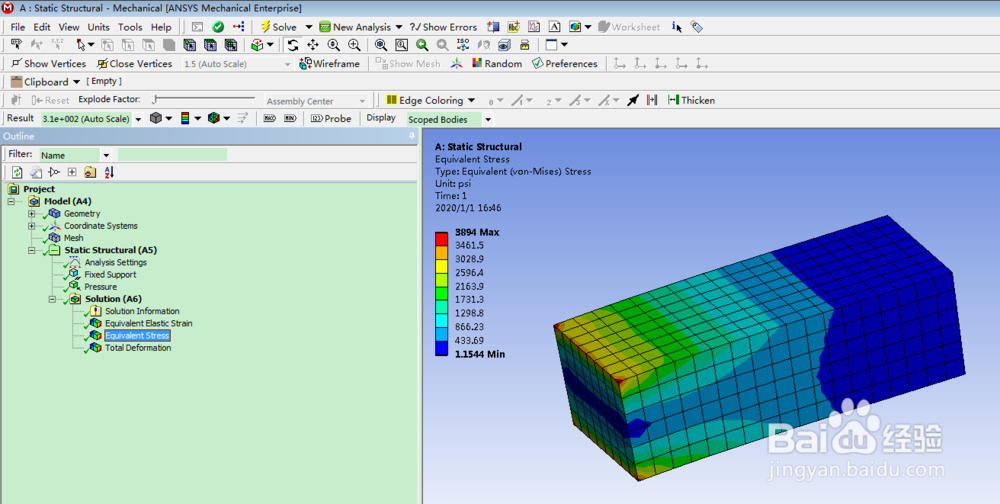1000x504 pixels.
Task: Select the Mesh tree item
Action: 73,238
